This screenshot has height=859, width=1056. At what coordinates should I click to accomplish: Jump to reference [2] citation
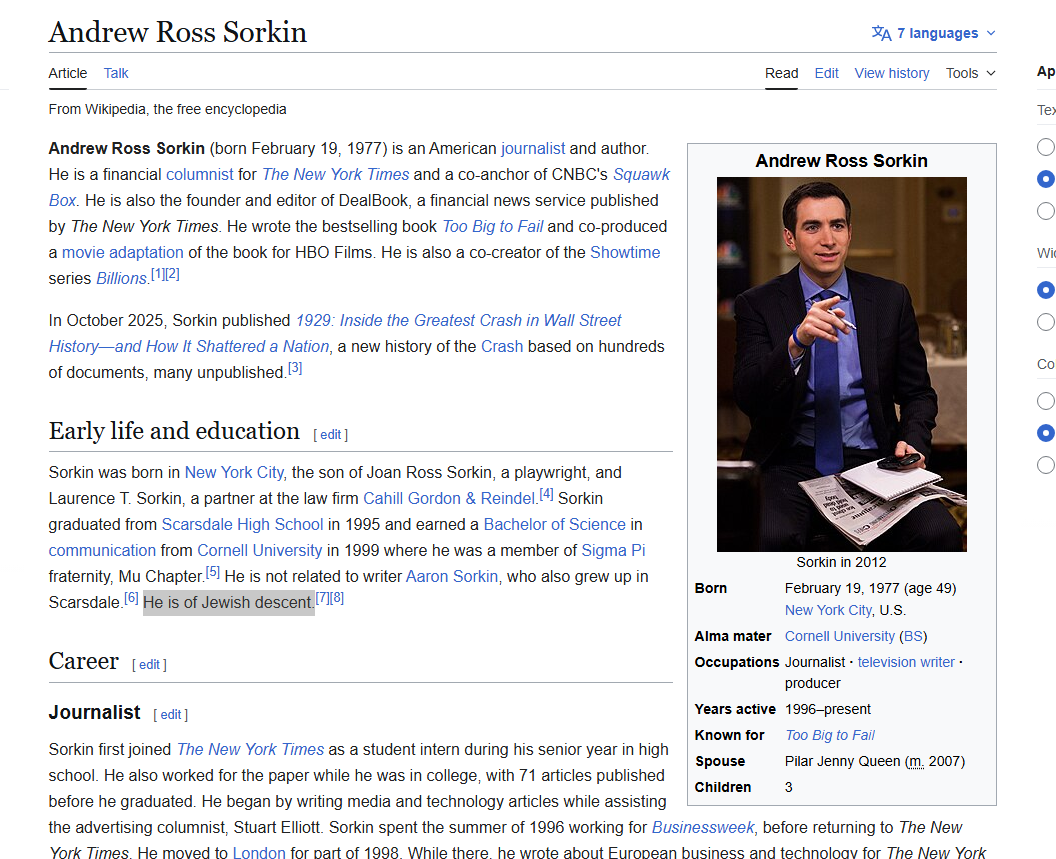(x=172, y=274)
